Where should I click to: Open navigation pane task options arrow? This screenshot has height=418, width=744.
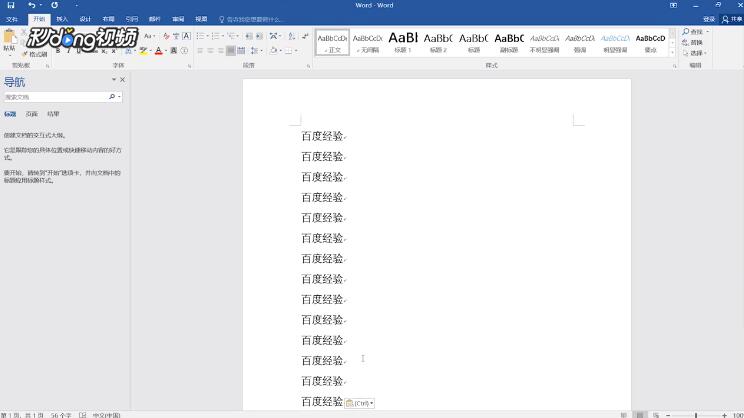[x=114, y=79]
